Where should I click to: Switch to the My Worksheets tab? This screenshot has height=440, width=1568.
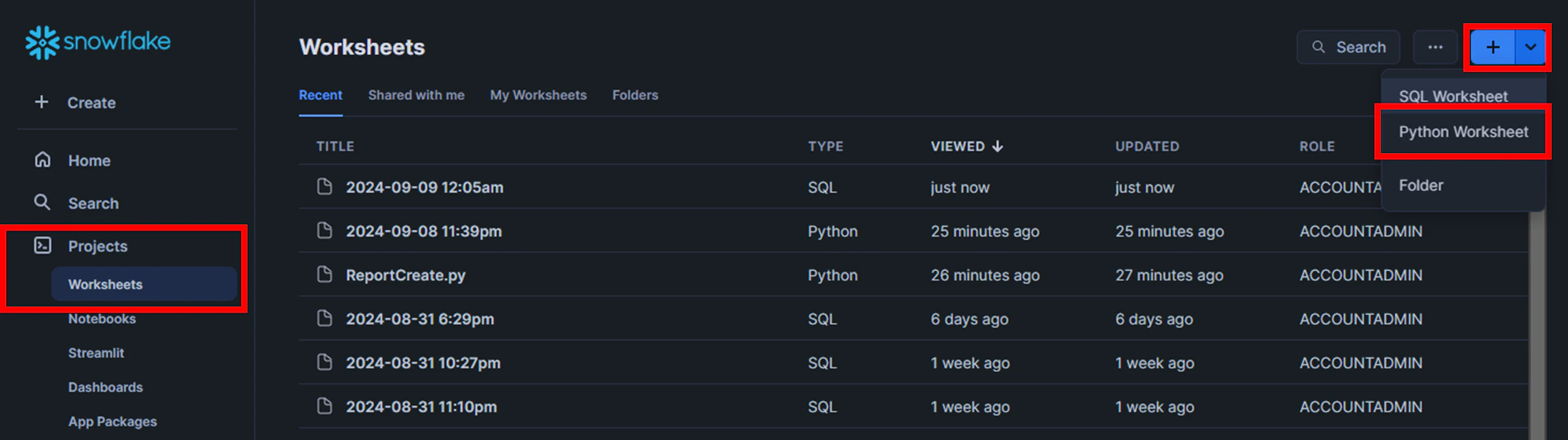tap(538, 95)
